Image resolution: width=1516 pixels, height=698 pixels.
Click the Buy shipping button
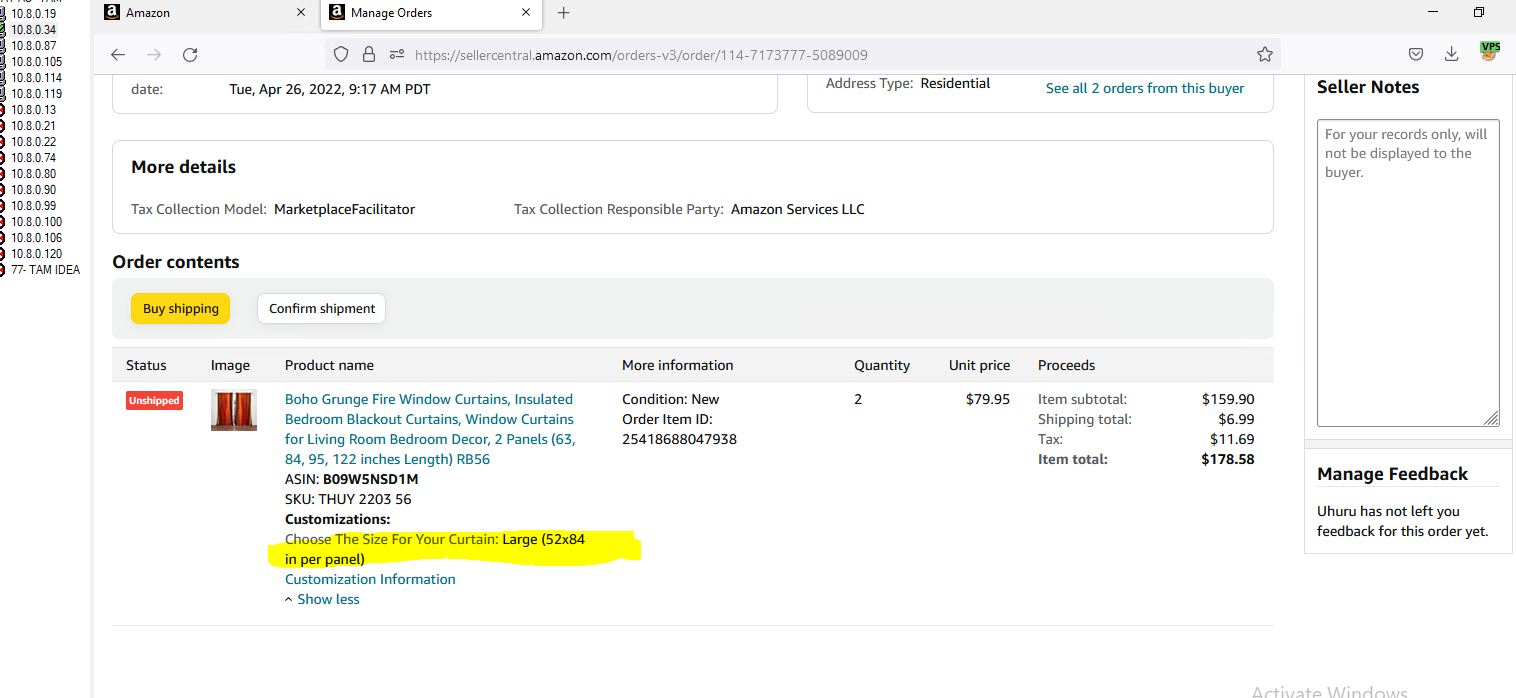click(x=181, y=308)
